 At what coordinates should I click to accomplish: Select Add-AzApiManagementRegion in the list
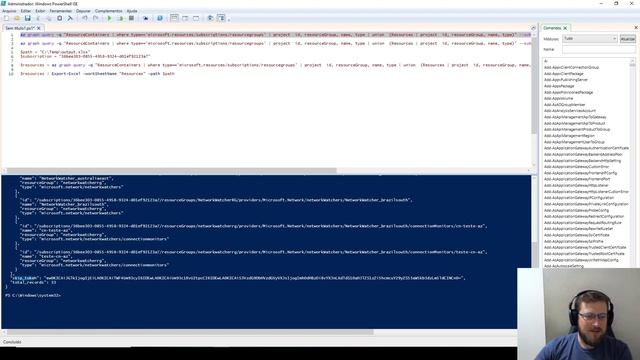pyautogui.click(x=569, y=136)
